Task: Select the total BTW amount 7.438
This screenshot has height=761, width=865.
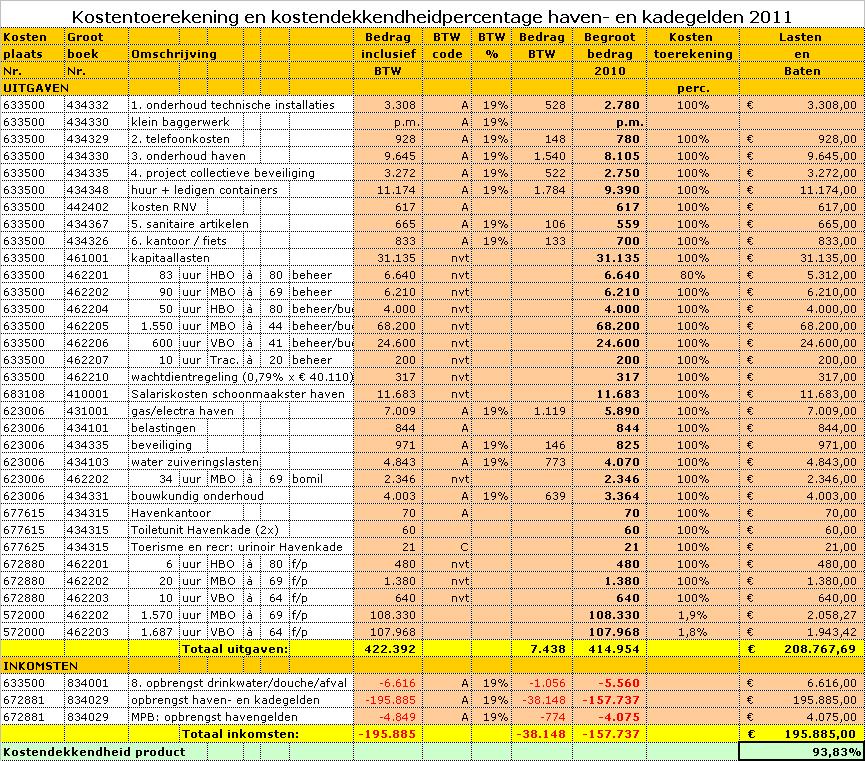Action: [548, 649]
